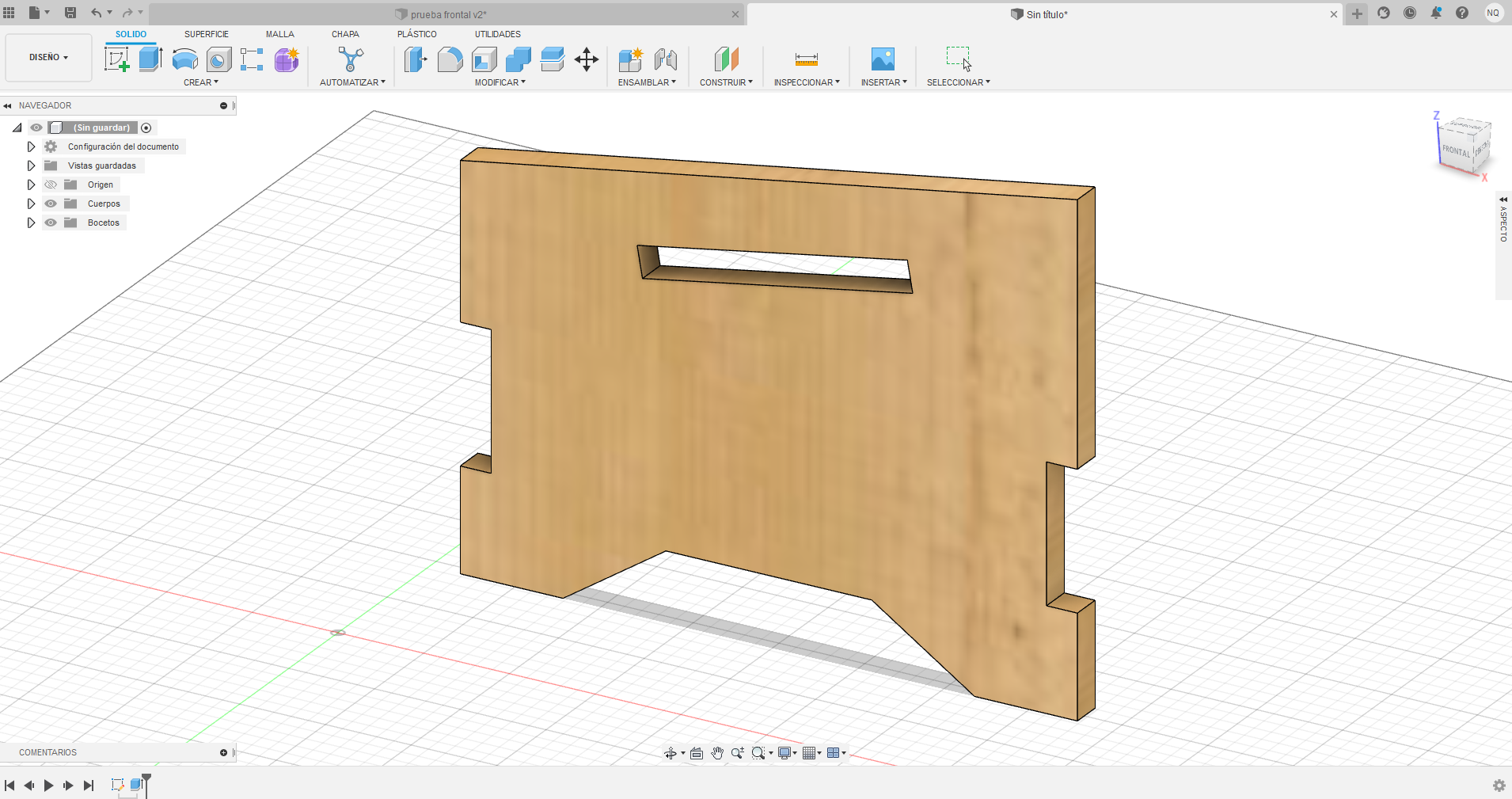Open the Data Panel grid icon

tap(9, 13)
